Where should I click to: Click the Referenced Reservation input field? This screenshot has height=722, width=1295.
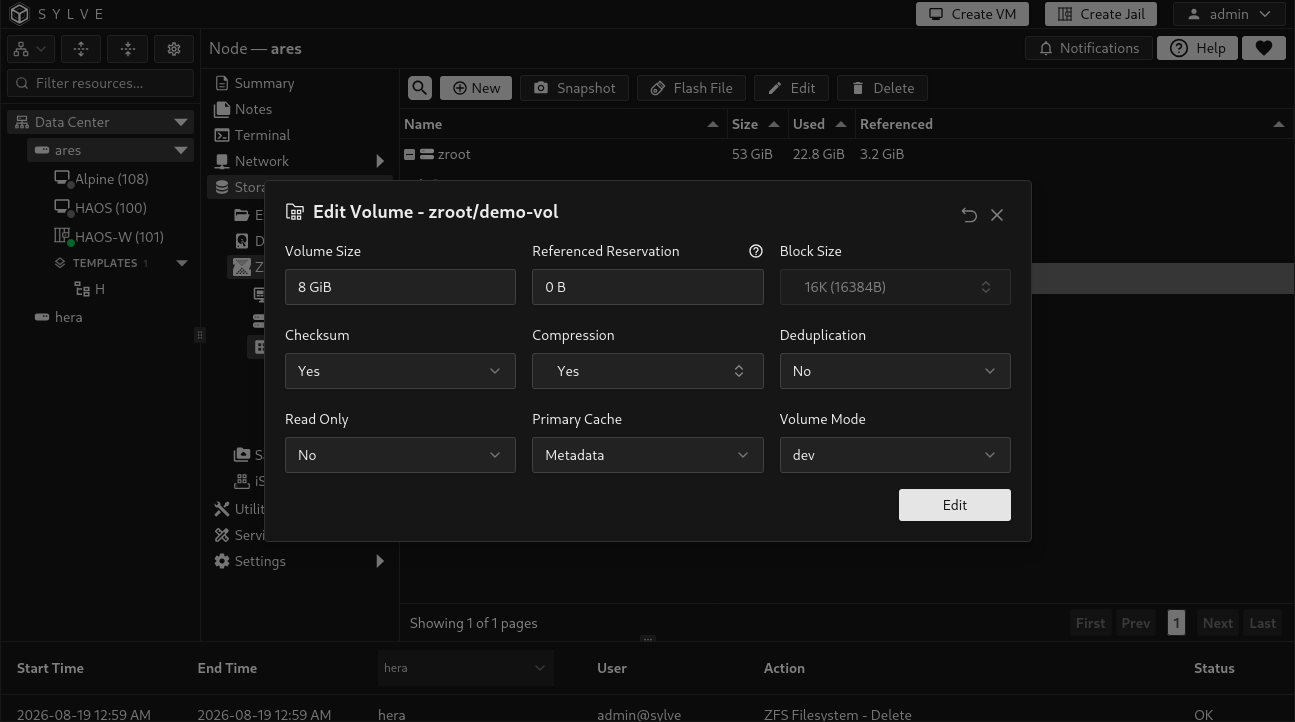point(647,287)
